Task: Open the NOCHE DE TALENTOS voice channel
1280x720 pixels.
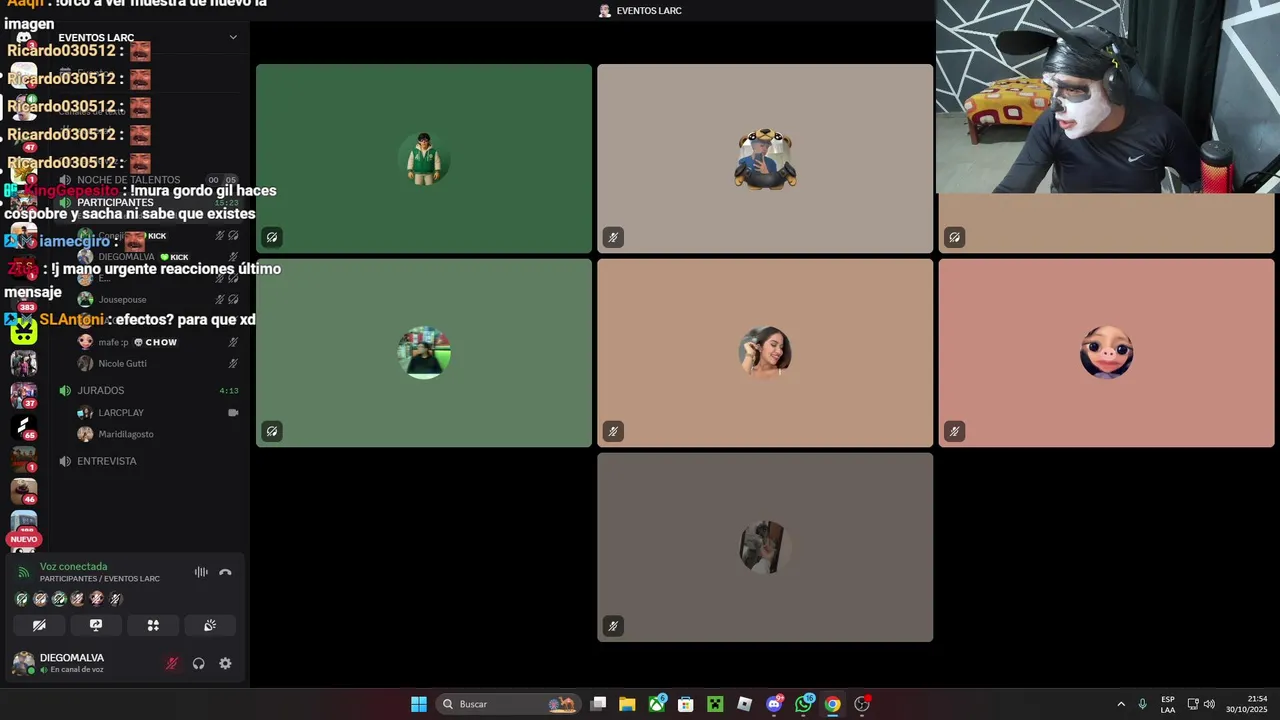Action: 128,180
